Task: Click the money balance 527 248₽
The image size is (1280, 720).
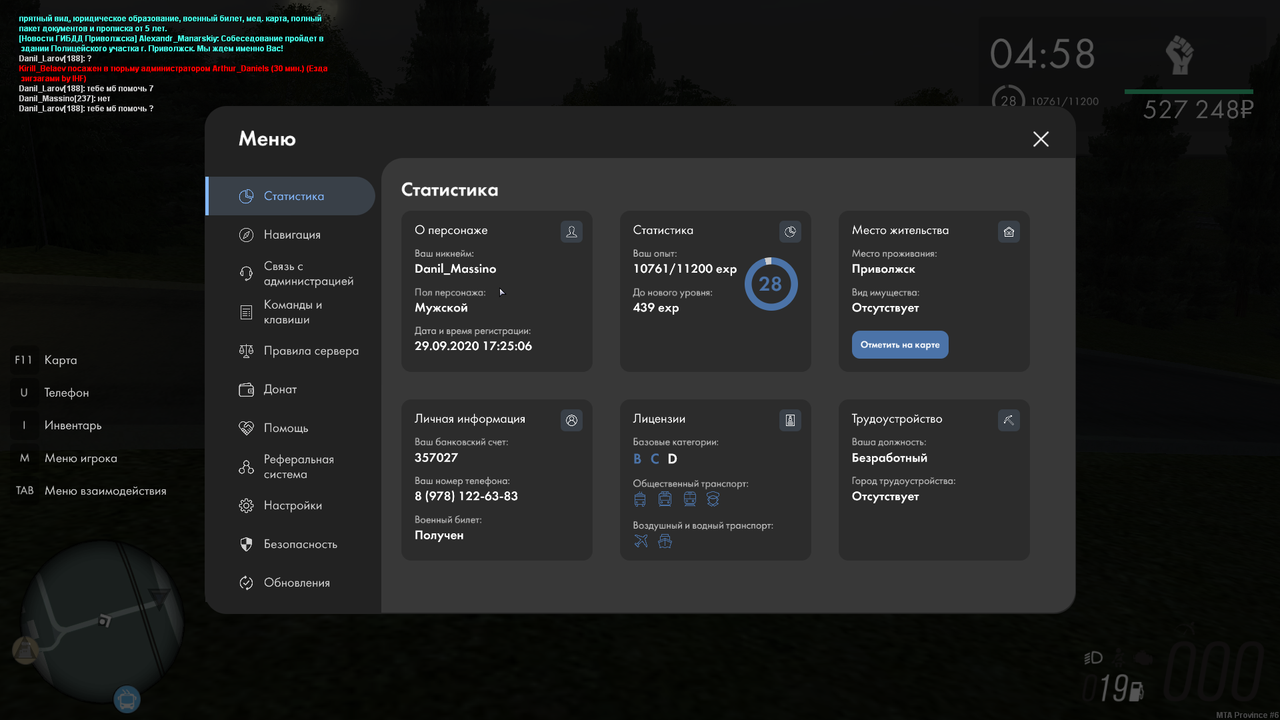Action: pos(1198,110)
